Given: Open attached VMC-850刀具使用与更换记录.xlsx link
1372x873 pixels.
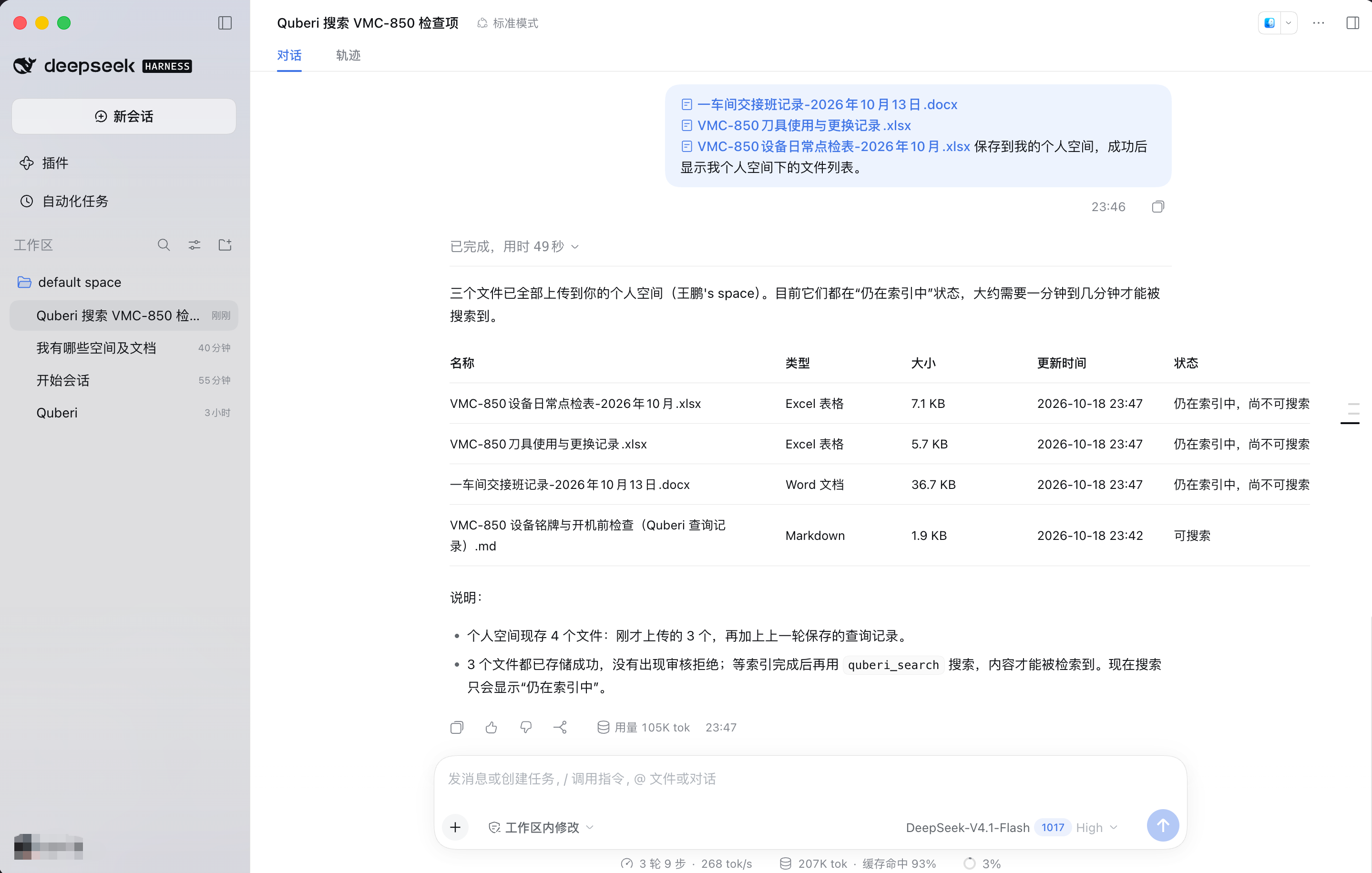Looking at the screenshot, I should (x=796, y=126).
